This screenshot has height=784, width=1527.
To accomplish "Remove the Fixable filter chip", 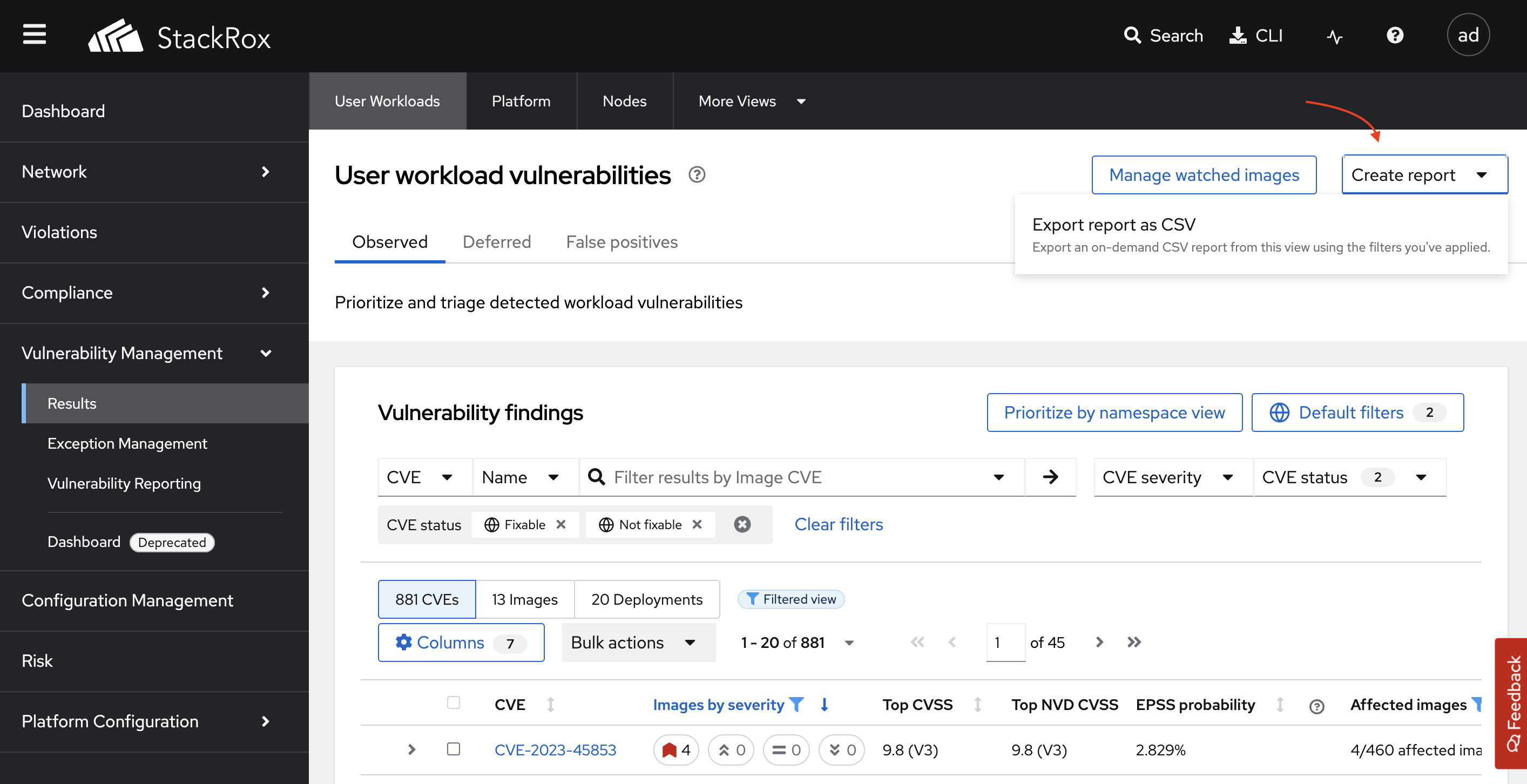I will click(561, 524).
